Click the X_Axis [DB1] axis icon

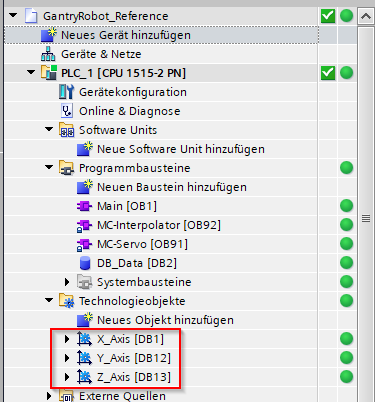click(x=84, y=339)
